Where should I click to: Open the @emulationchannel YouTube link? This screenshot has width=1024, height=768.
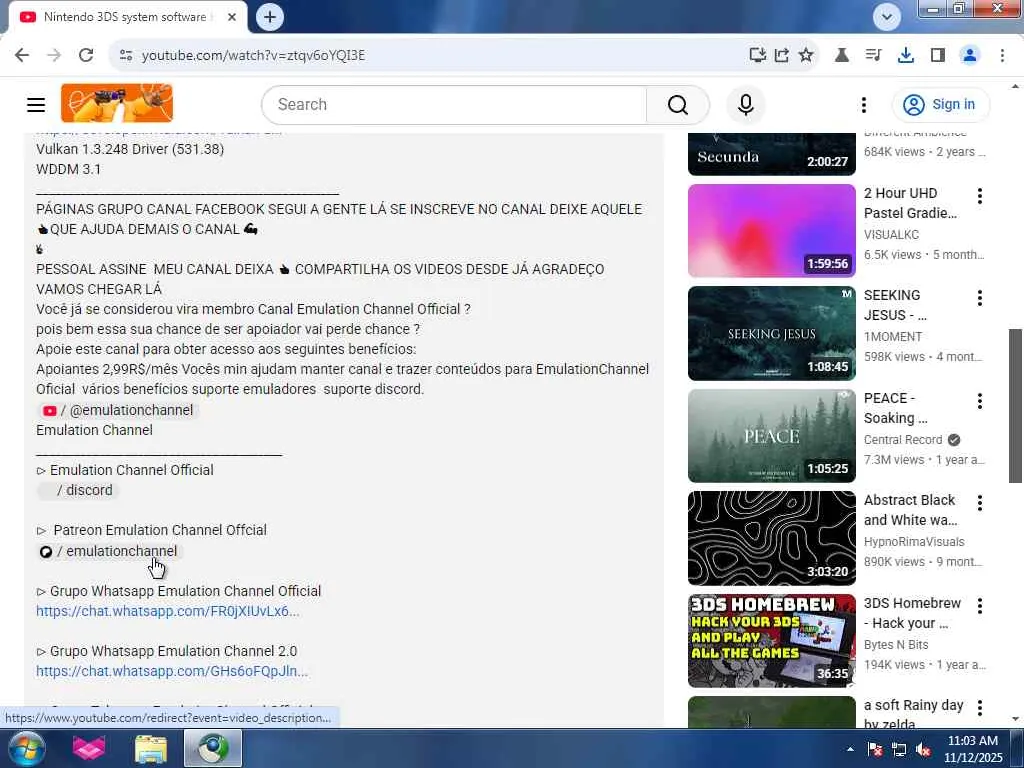pyautogui.click(x=118, y=410)
